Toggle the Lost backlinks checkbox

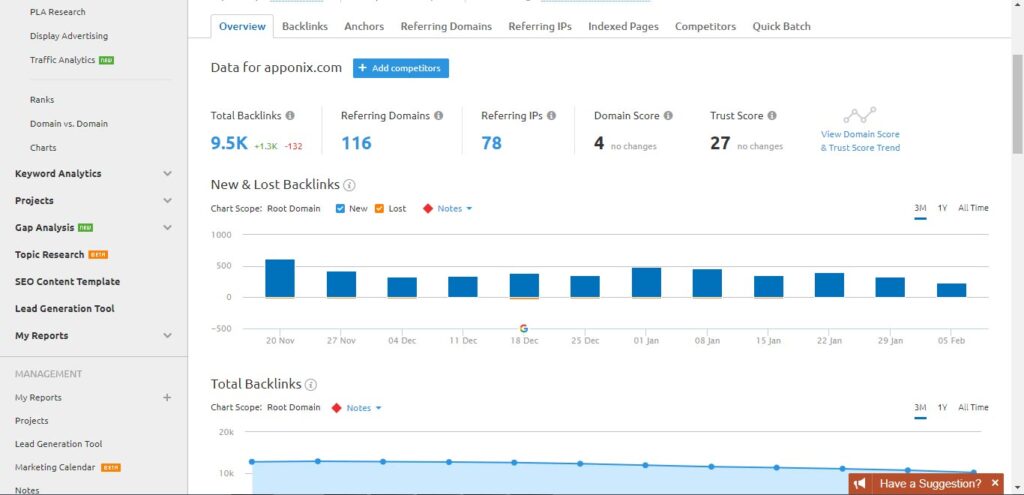[x=379, y=209]
